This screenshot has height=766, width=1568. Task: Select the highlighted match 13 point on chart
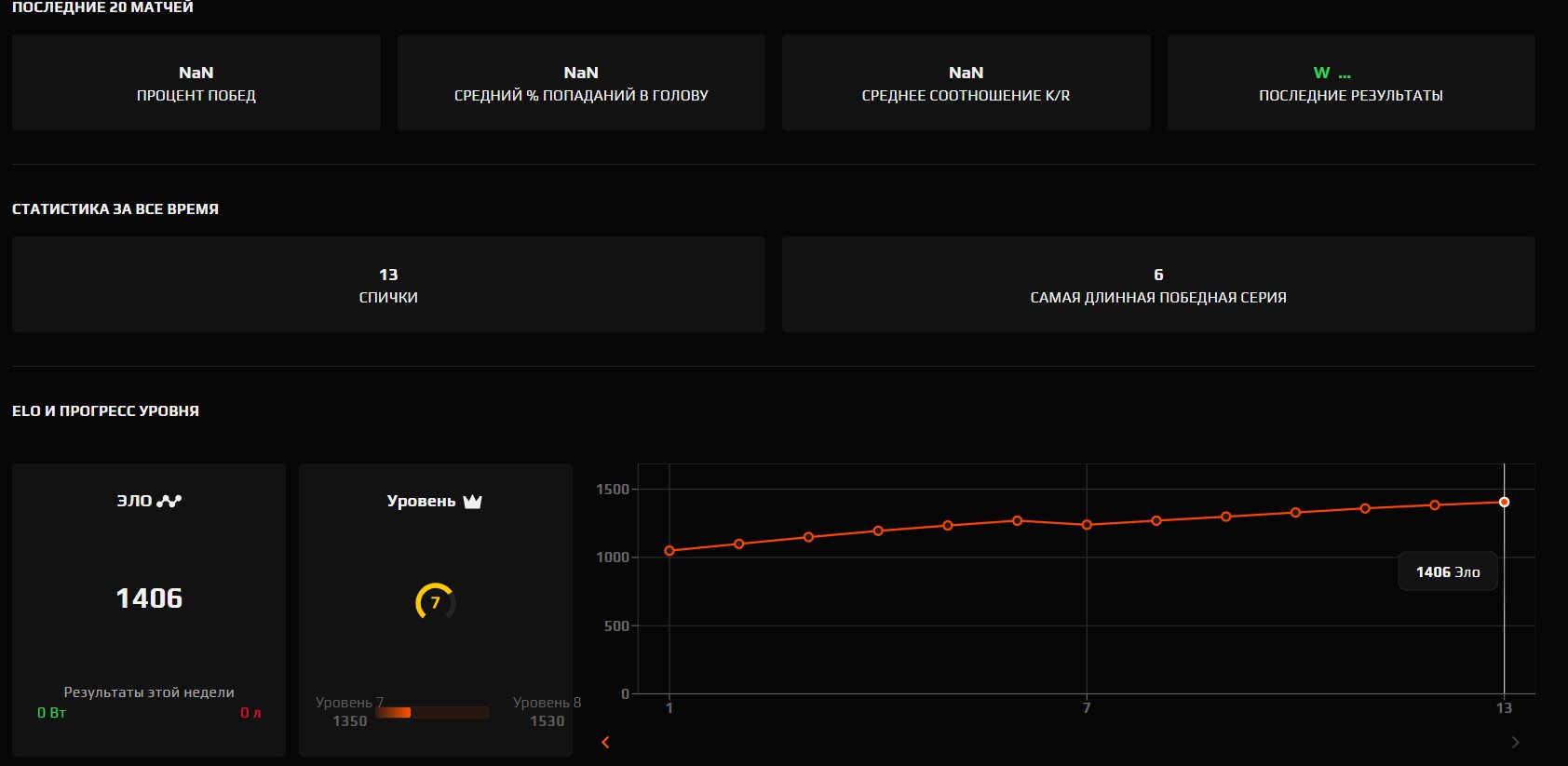pos(1504,503)
